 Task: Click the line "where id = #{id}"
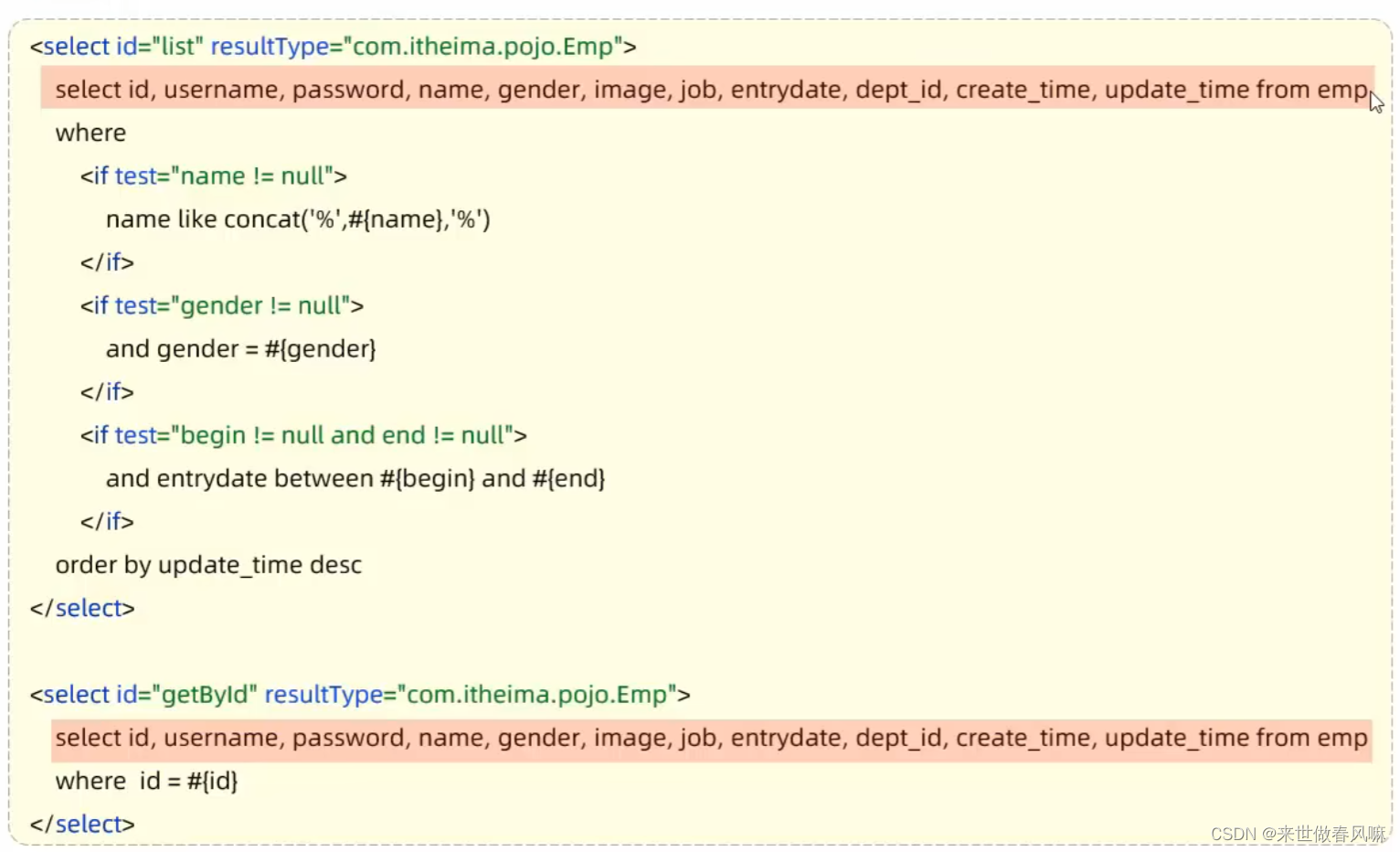pyautogui.click(x=146, y=781)
